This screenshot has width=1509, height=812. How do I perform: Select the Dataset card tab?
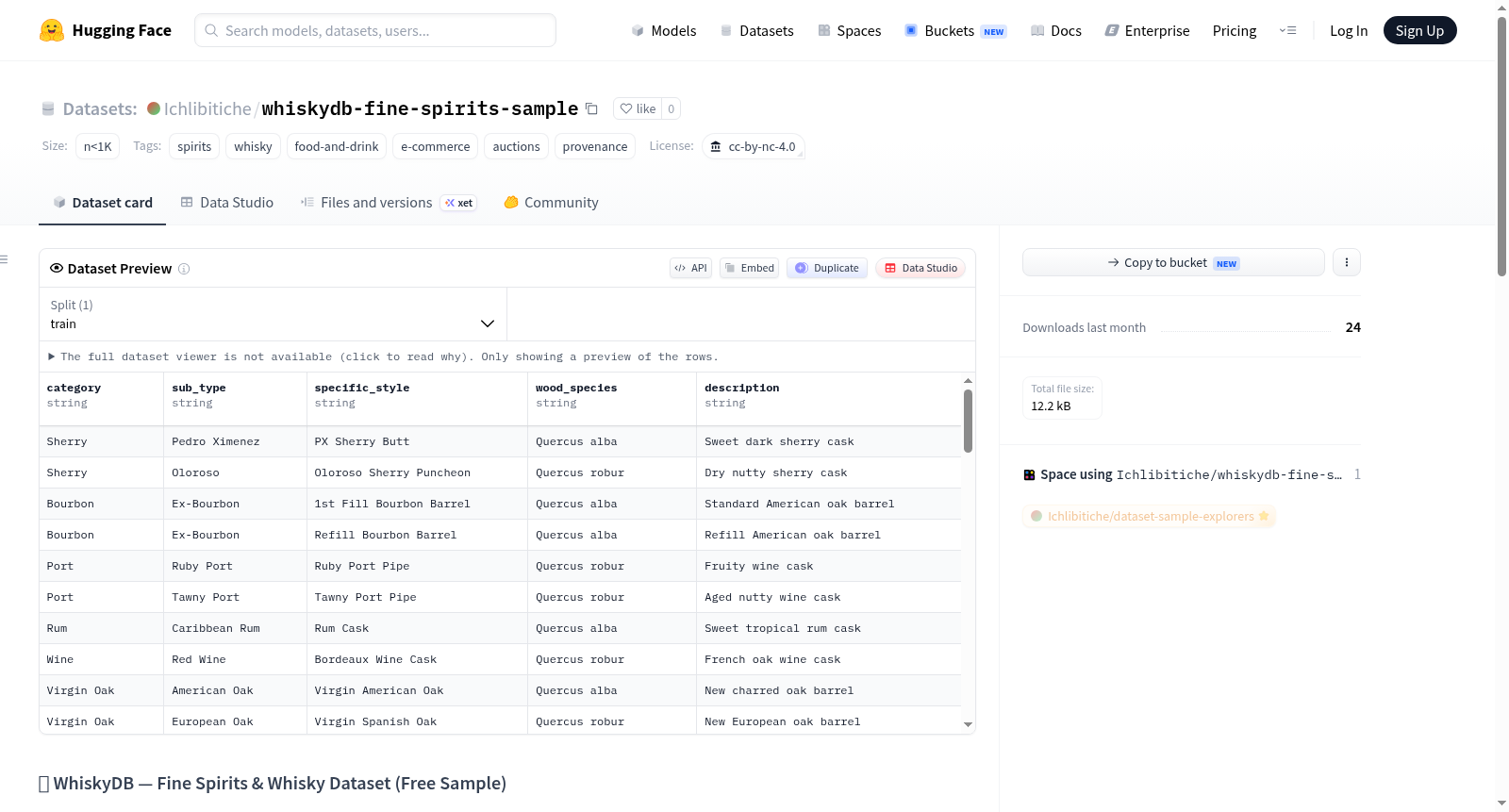(102, 202)
